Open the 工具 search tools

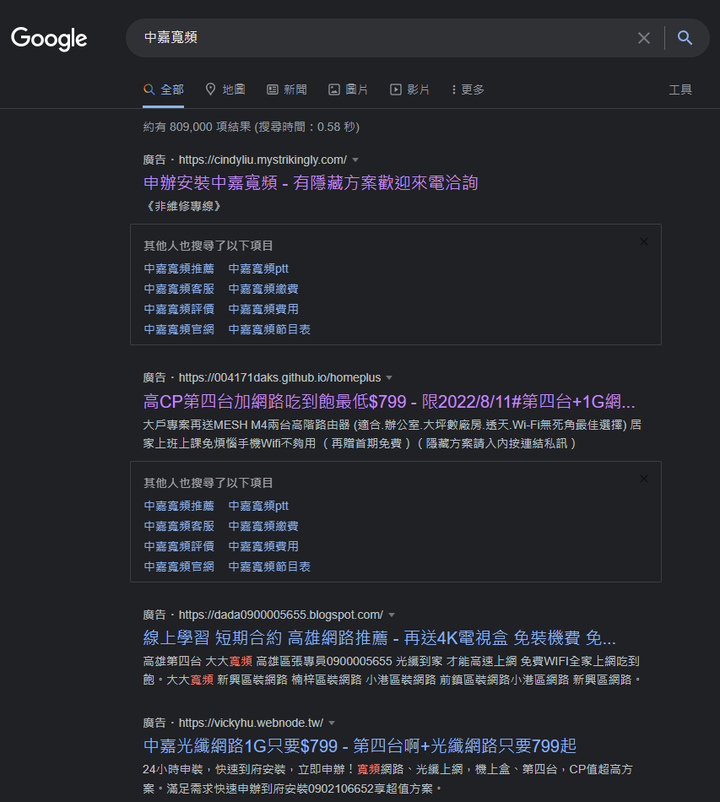pos(680,90)
